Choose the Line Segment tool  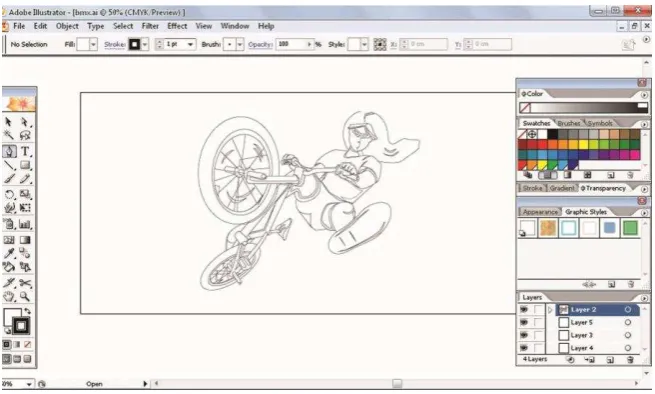(x=9, y=165)
